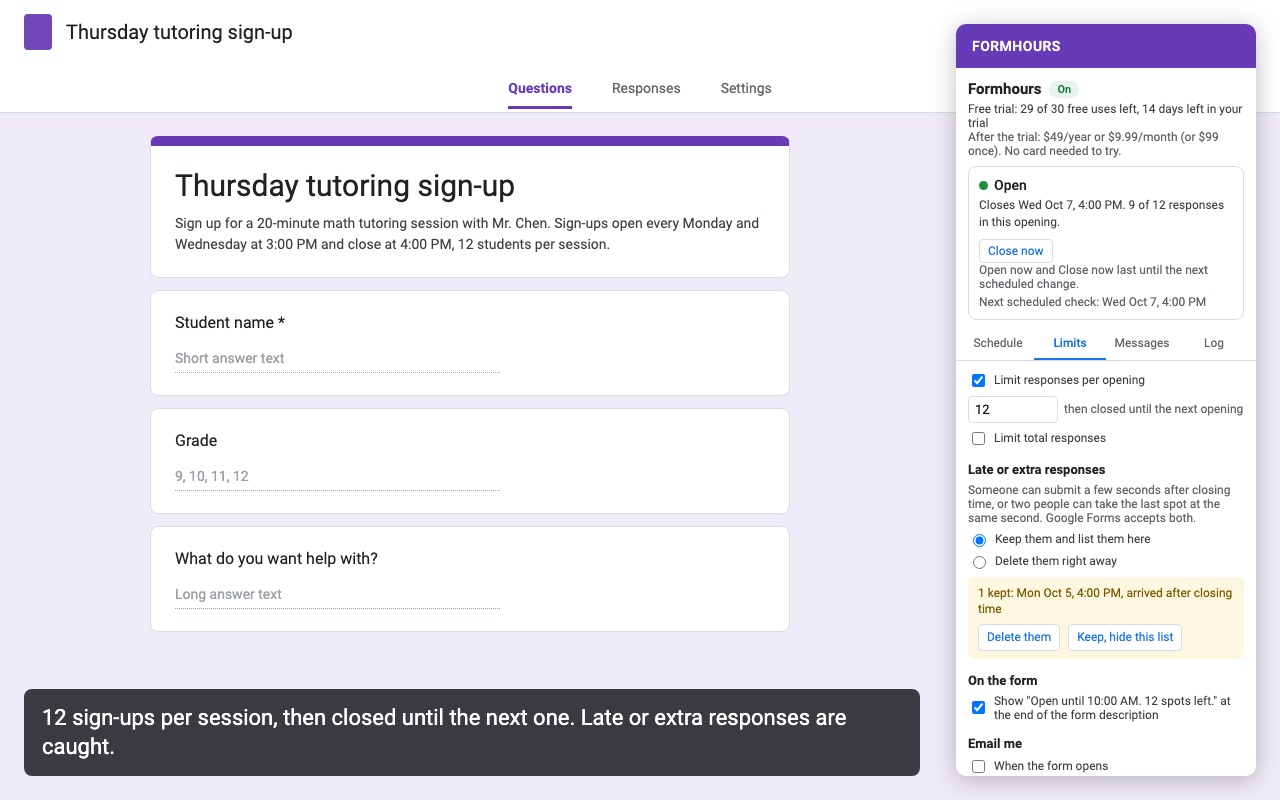Enable email when the form opens
The width and height of the screenshot is (1280, 800).
pyautogui.click(x=978, y=766)
